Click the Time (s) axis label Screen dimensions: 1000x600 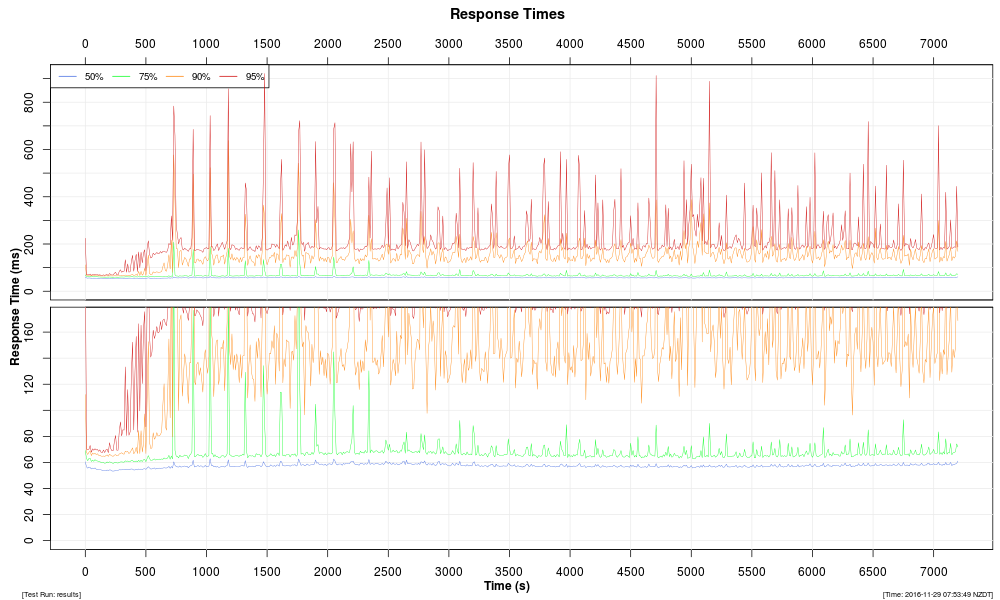pyautogui.click(x=507, y=586)
